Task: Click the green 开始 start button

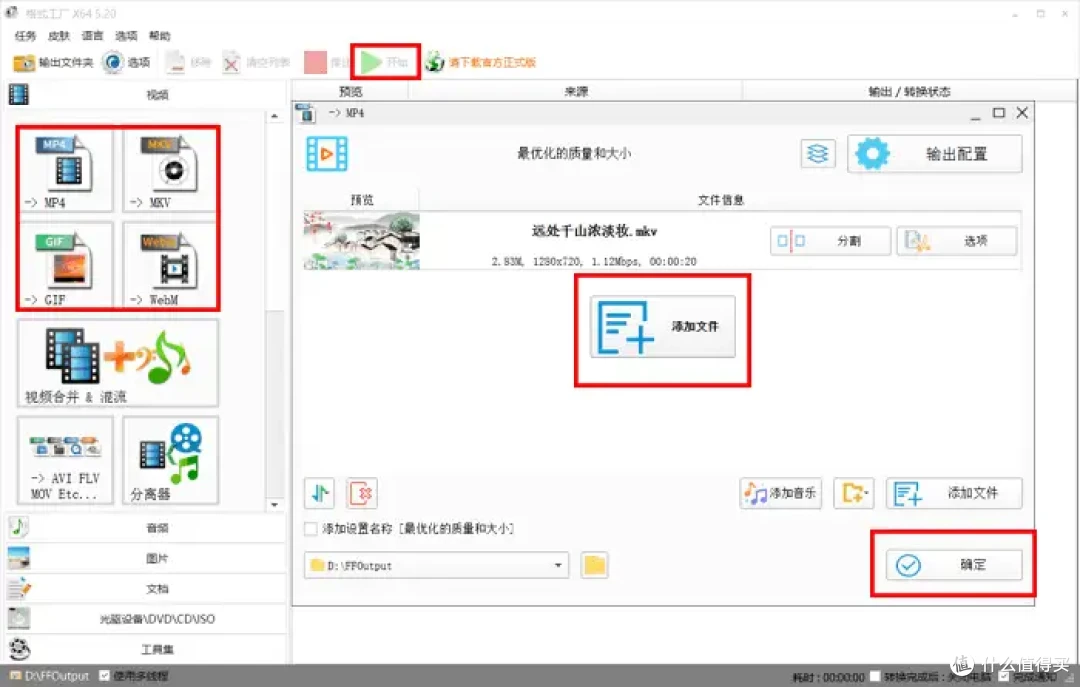Action: (x=385, y=63)
